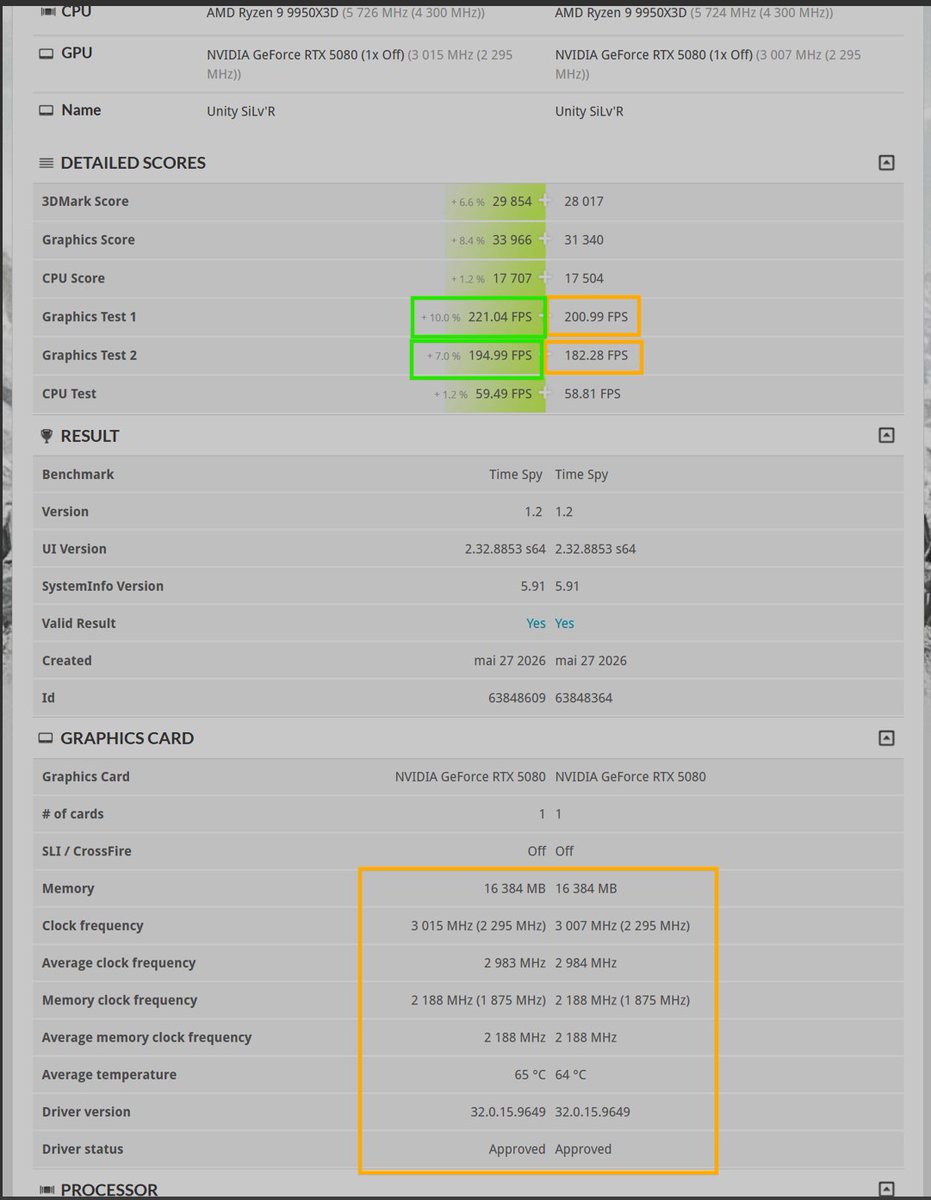The width and height of the screenshot is (931, 1200).
Task: Click the plus marker in CPU Score row
Action: 544,277
